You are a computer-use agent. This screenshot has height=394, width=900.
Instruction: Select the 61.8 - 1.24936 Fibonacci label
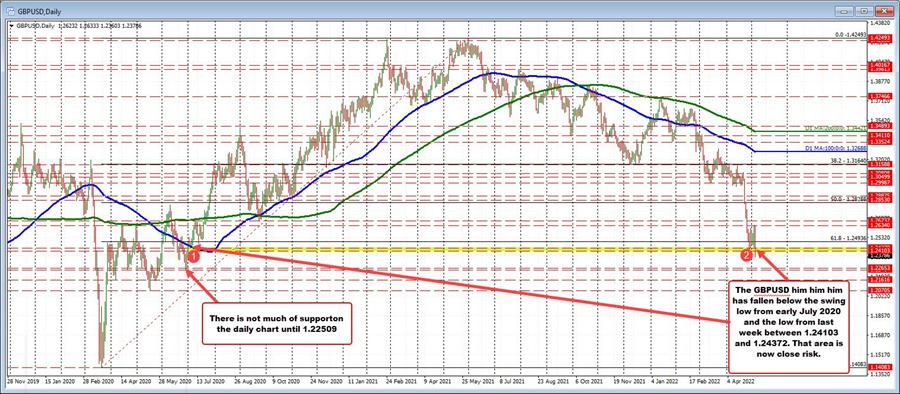[849, 238]
